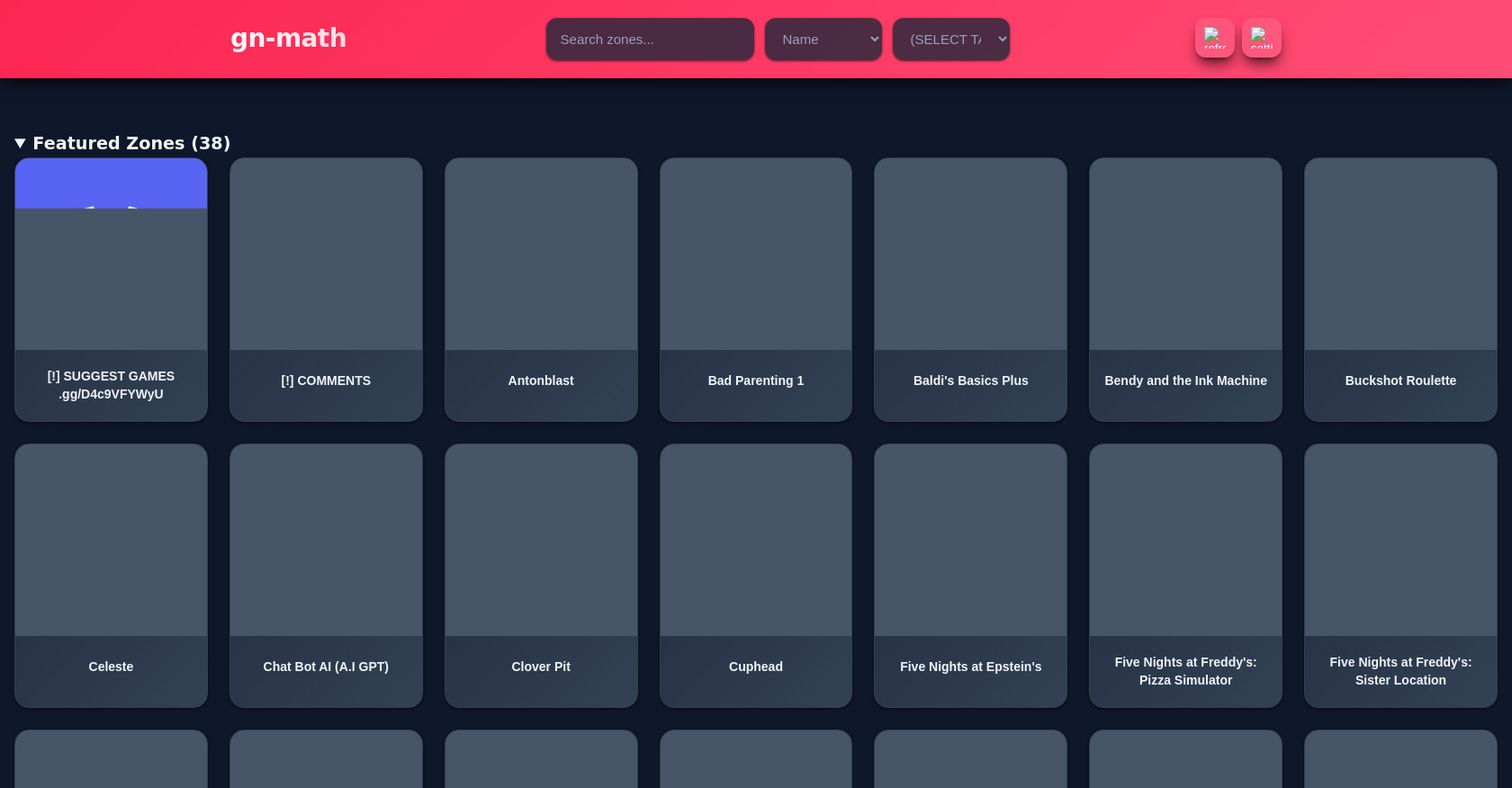Launch the Antonblast zone

tap(541, 290)
